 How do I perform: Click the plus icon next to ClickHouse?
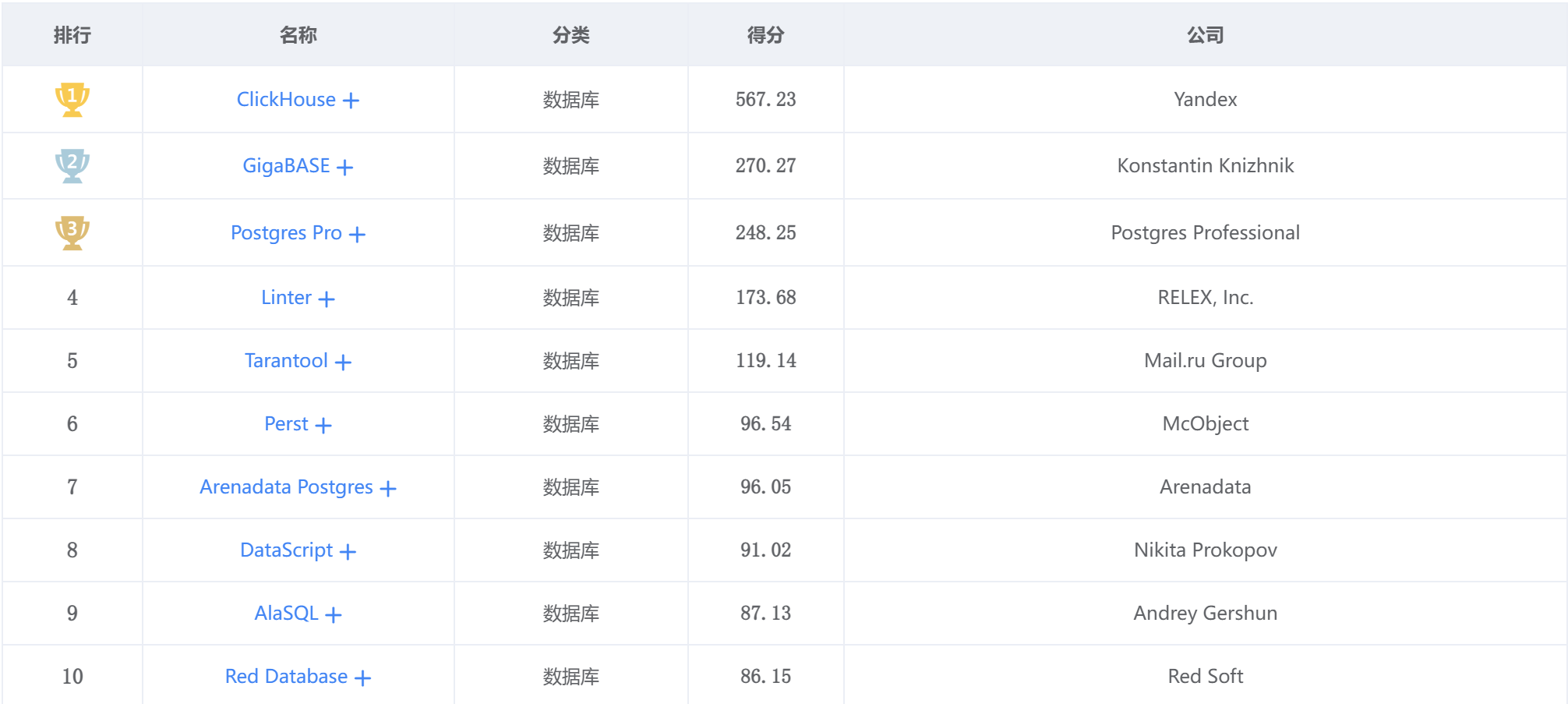(x=351, y=101)
